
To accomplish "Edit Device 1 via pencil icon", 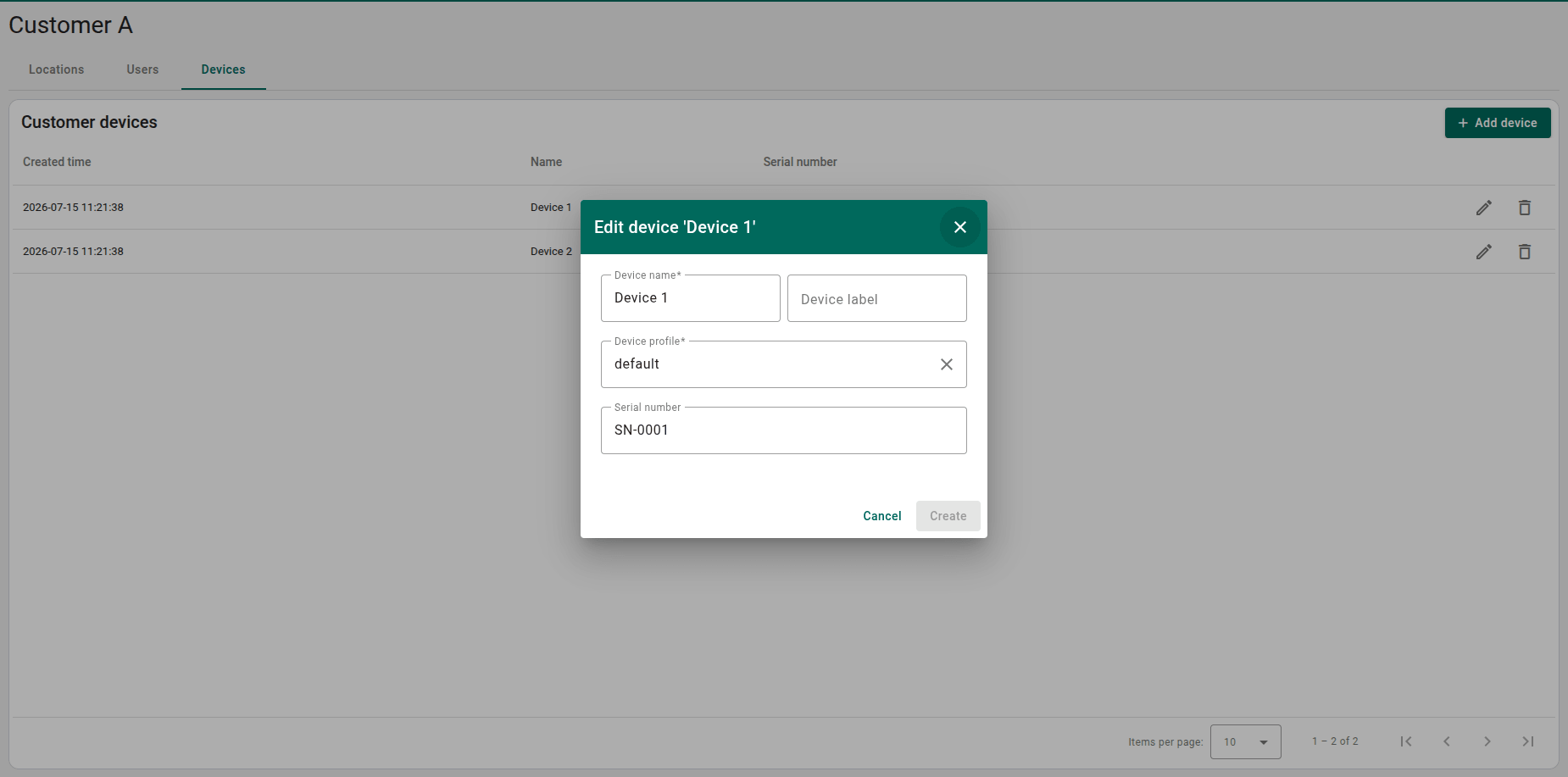I will point(1484,208).
